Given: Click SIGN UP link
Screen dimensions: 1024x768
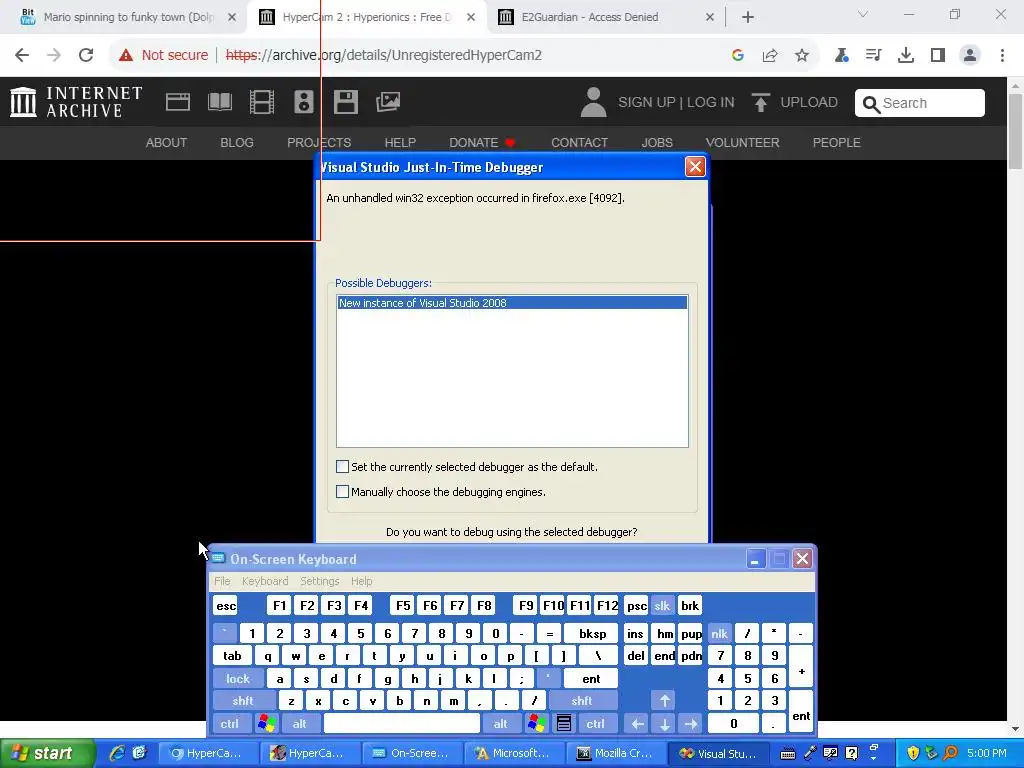Looking at the screenshot, I should [x=647, y=103].
